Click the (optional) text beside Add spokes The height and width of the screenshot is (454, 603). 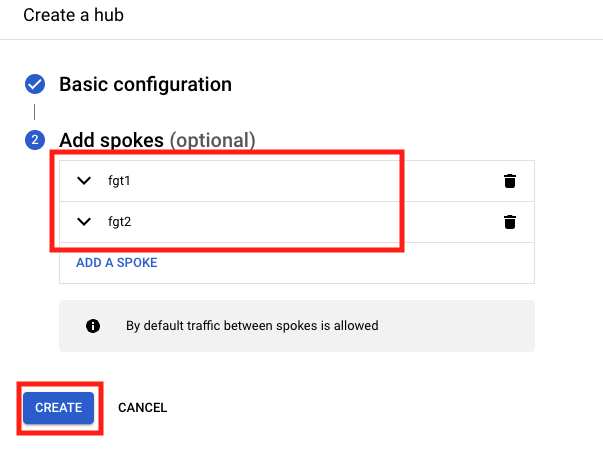tap(213, 140)
